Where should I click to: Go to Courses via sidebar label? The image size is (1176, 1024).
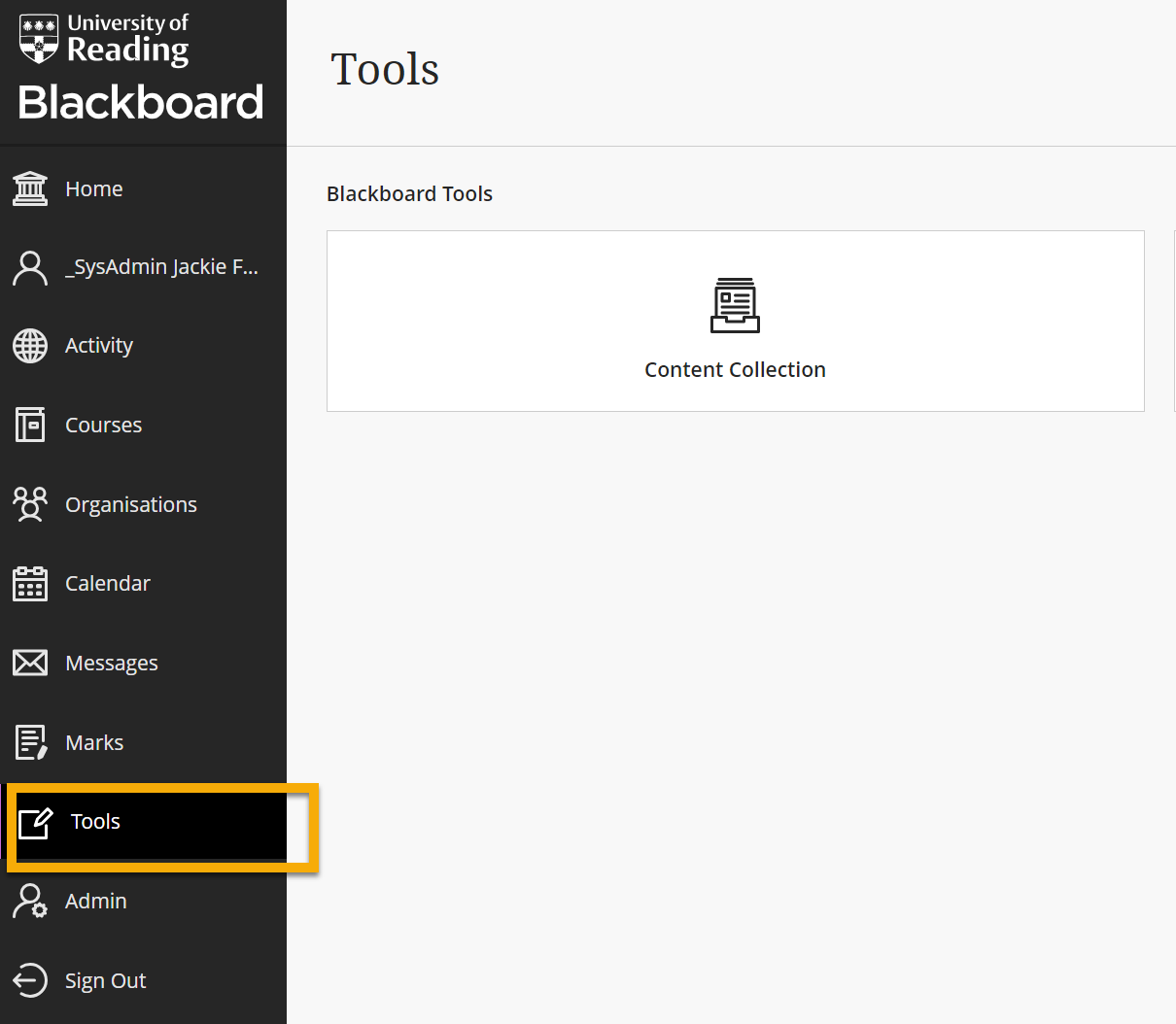103,426
